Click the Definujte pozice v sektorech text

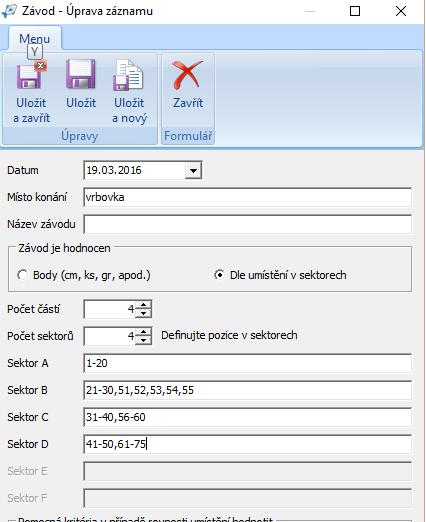point(229,335)
